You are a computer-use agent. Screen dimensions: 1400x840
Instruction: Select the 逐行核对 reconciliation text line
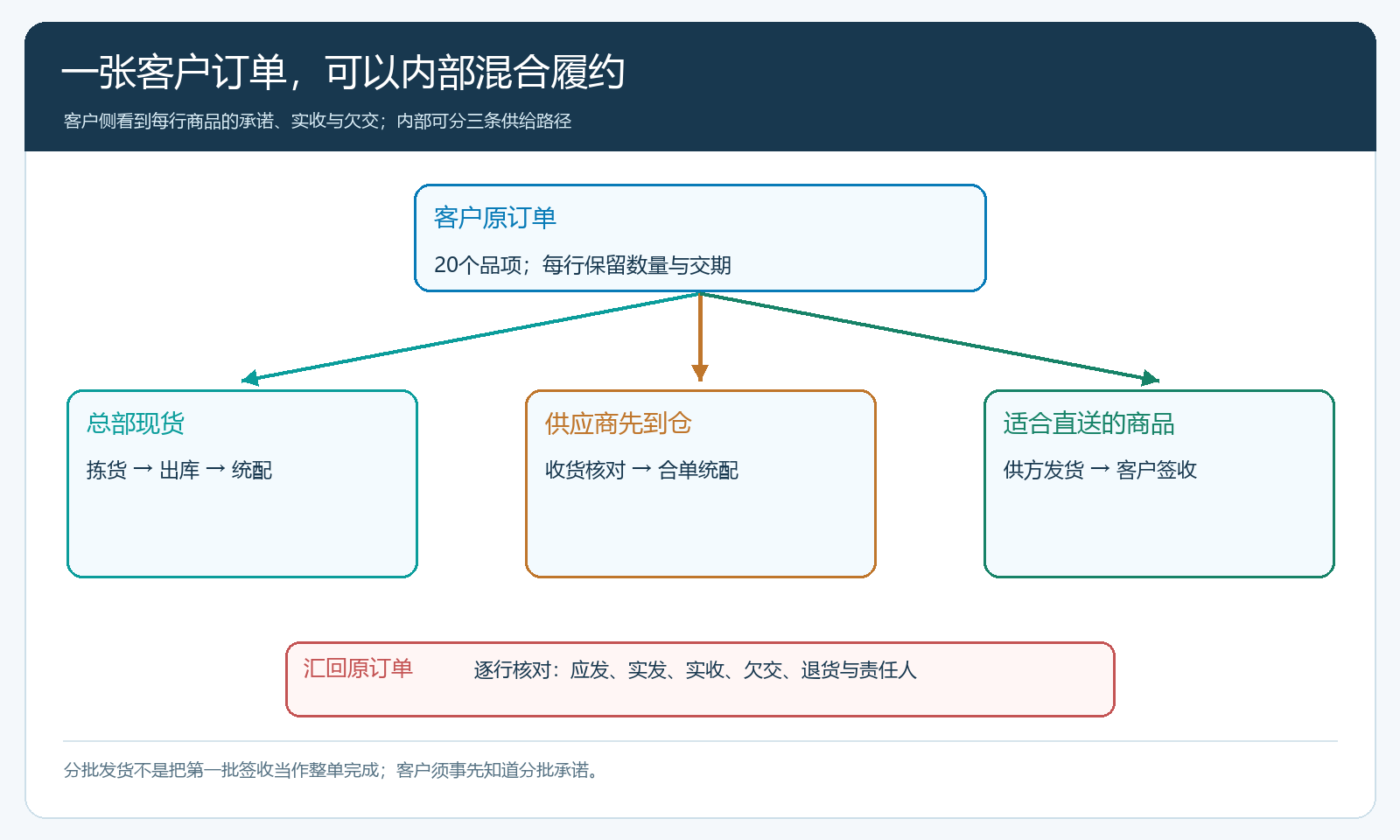pos(696,670)
